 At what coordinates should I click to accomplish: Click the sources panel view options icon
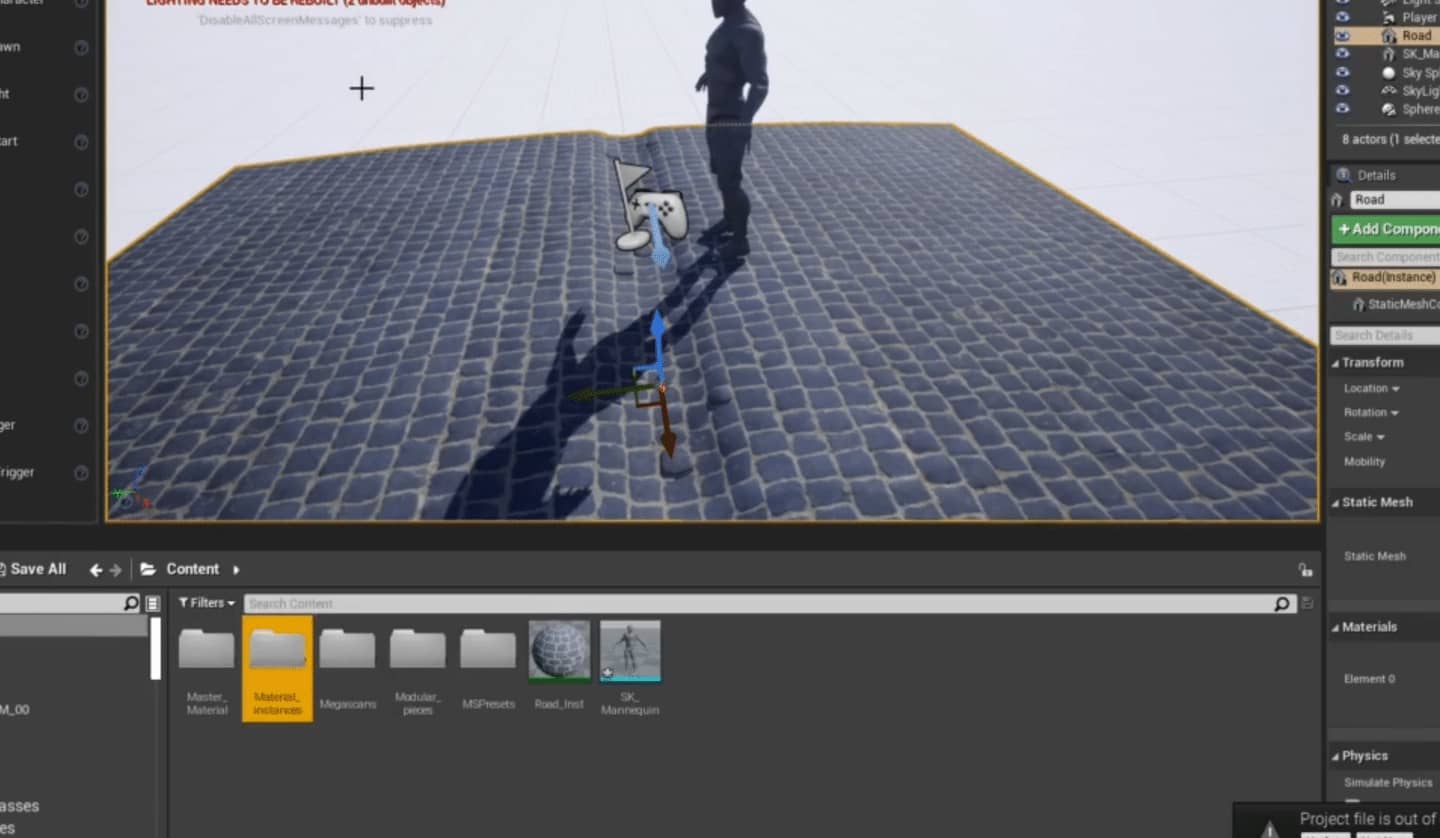(x=153, y=603)
